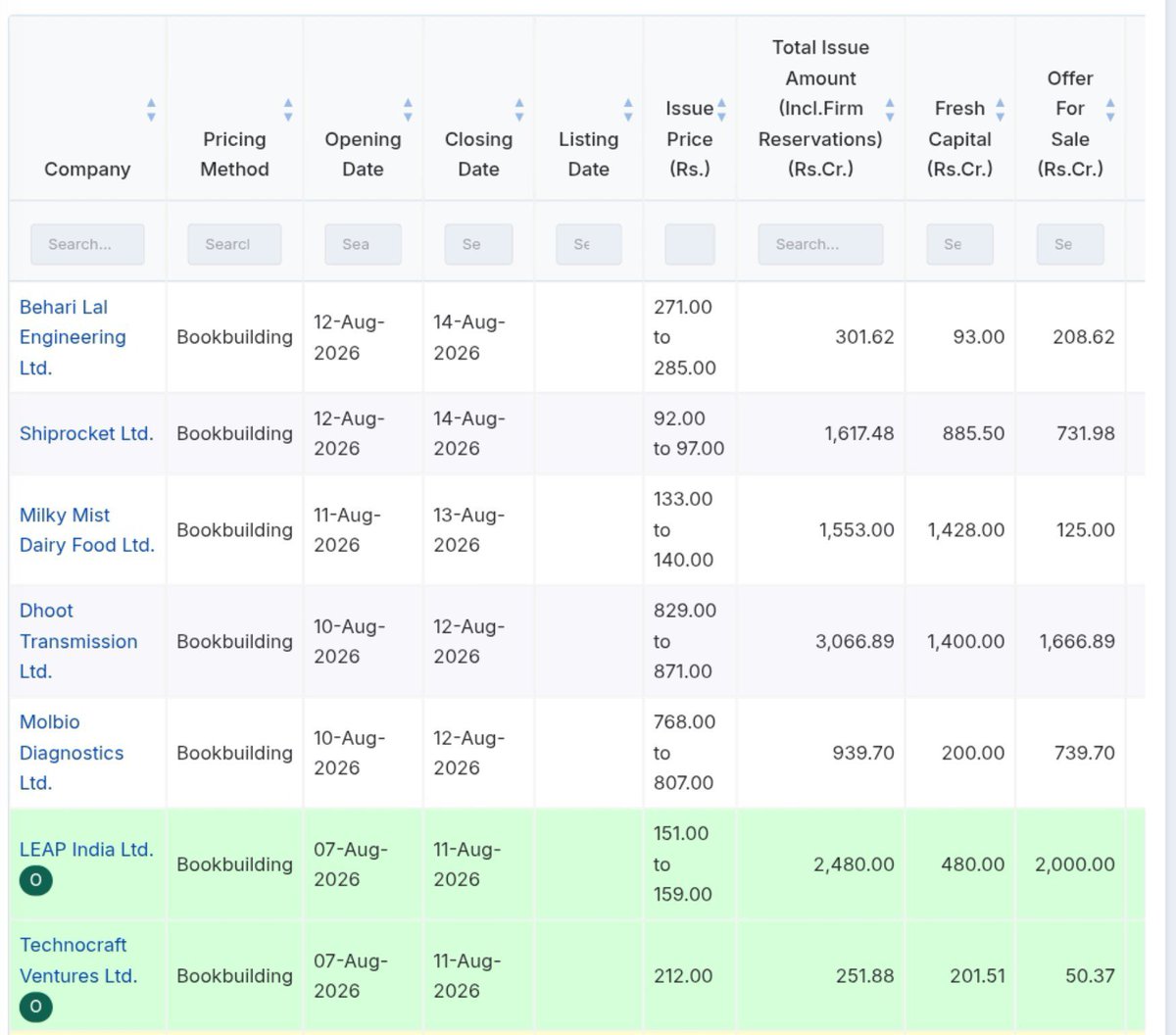
Task: Click the Company column header
Action: pos(87,170)
